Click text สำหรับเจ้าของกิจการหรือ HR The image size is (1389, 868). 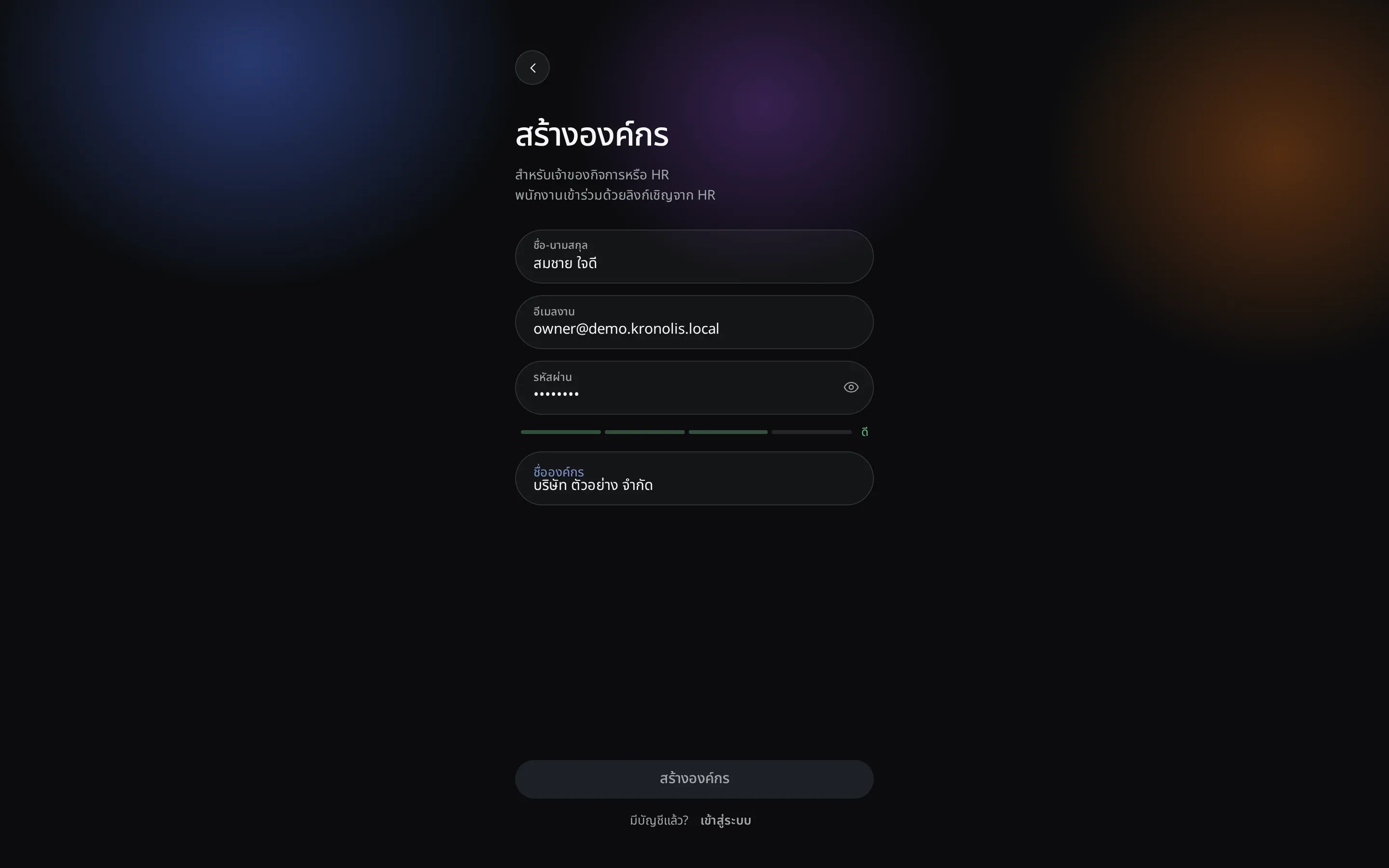pos(592,175)
